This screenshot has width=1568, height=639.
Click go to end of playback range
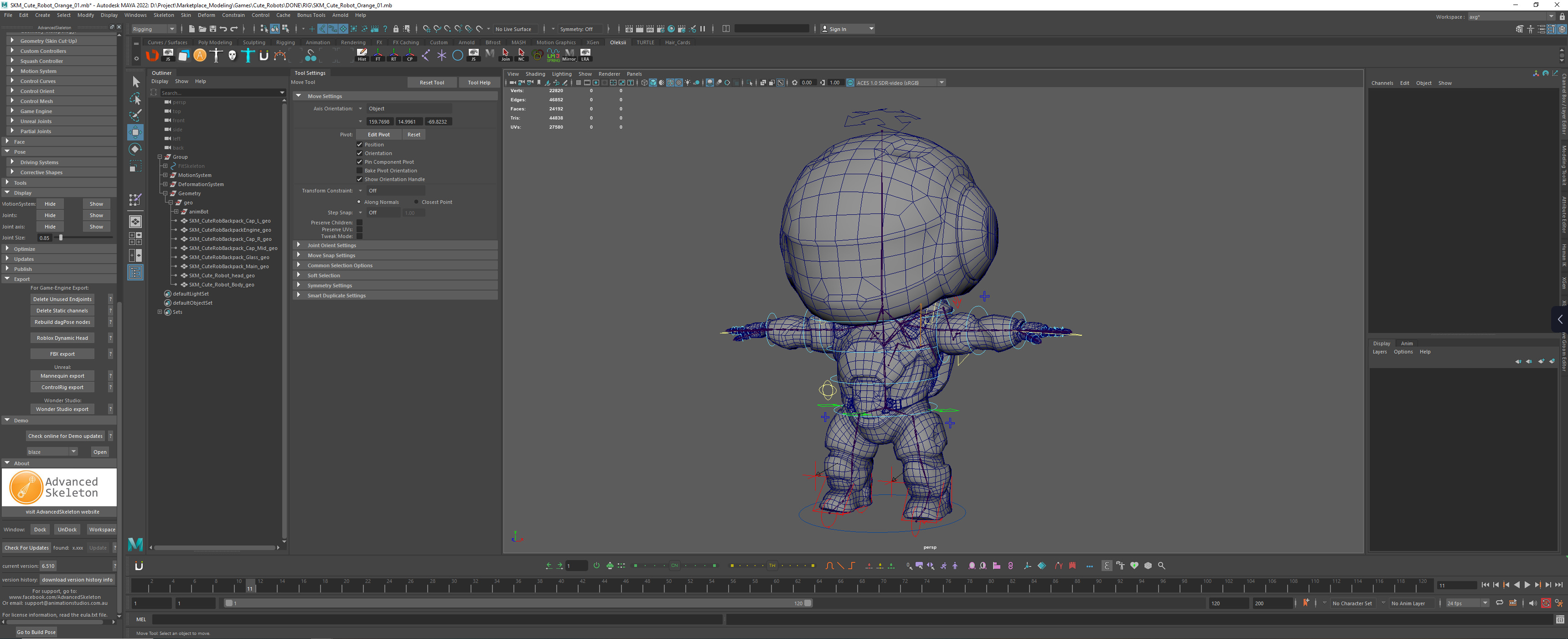click(x=1558, y=585)
